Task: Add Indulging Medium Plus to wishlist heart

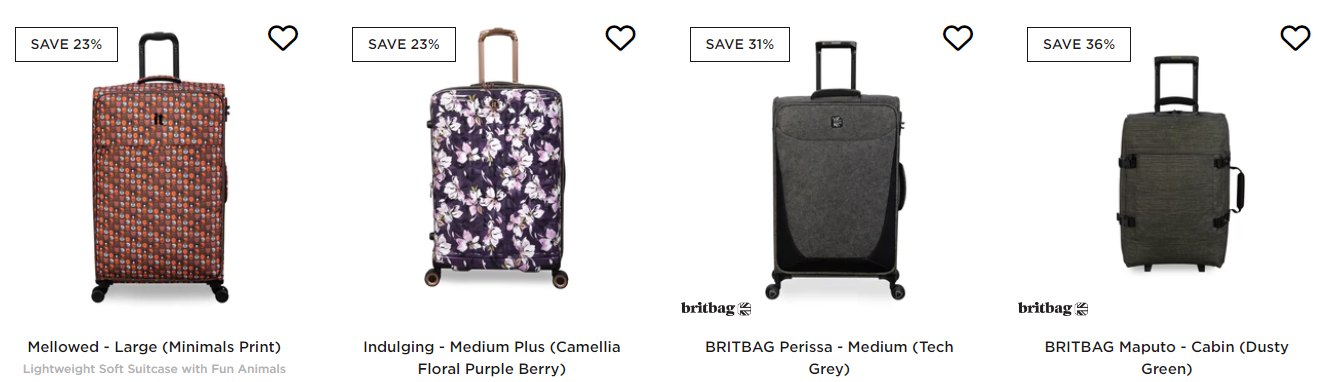Action: [x=620, y=38]
